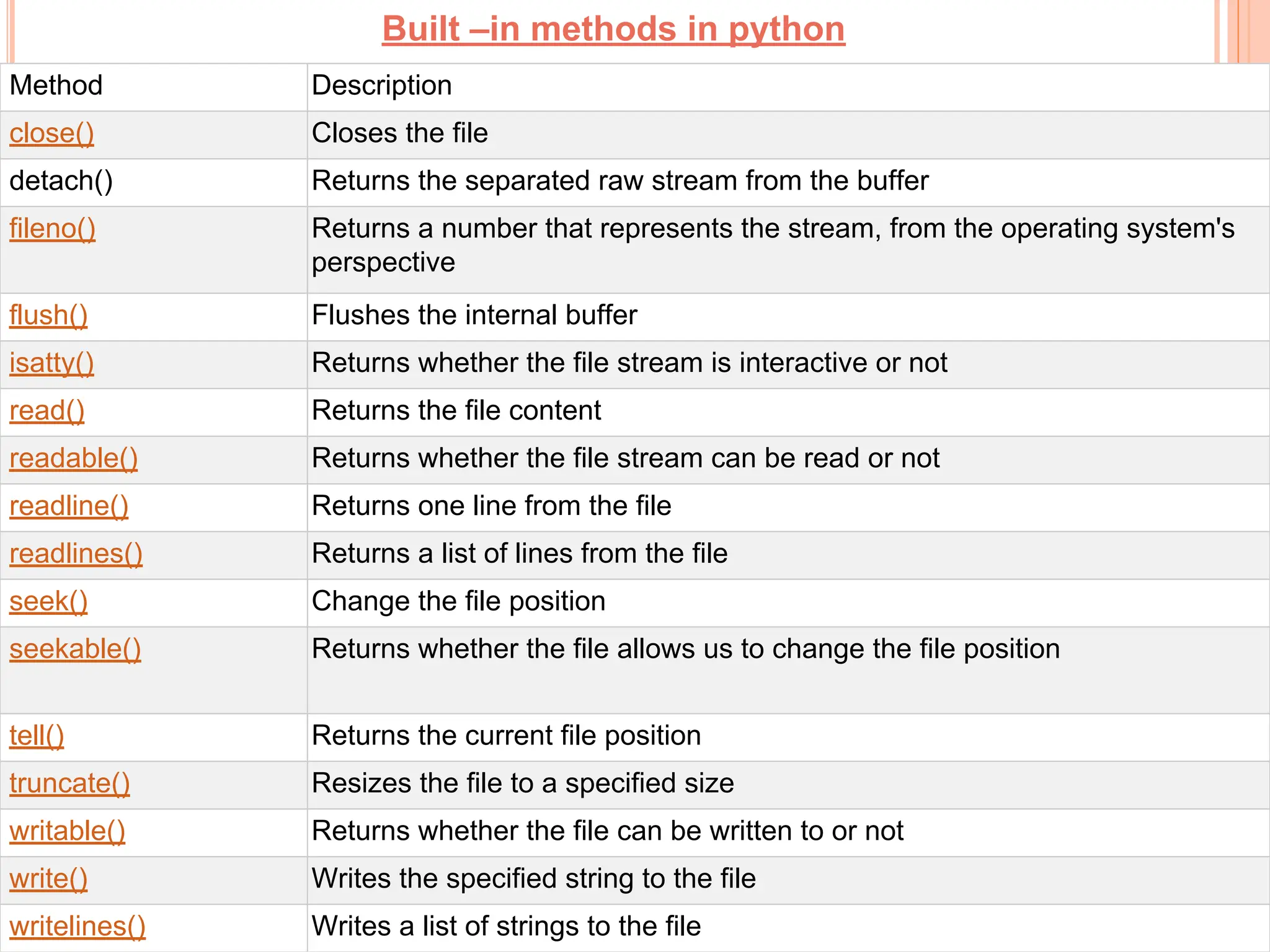Viewport: 1270px width, 952px height.
Task: Follow the flush() method link
Action: coord(48,316)
